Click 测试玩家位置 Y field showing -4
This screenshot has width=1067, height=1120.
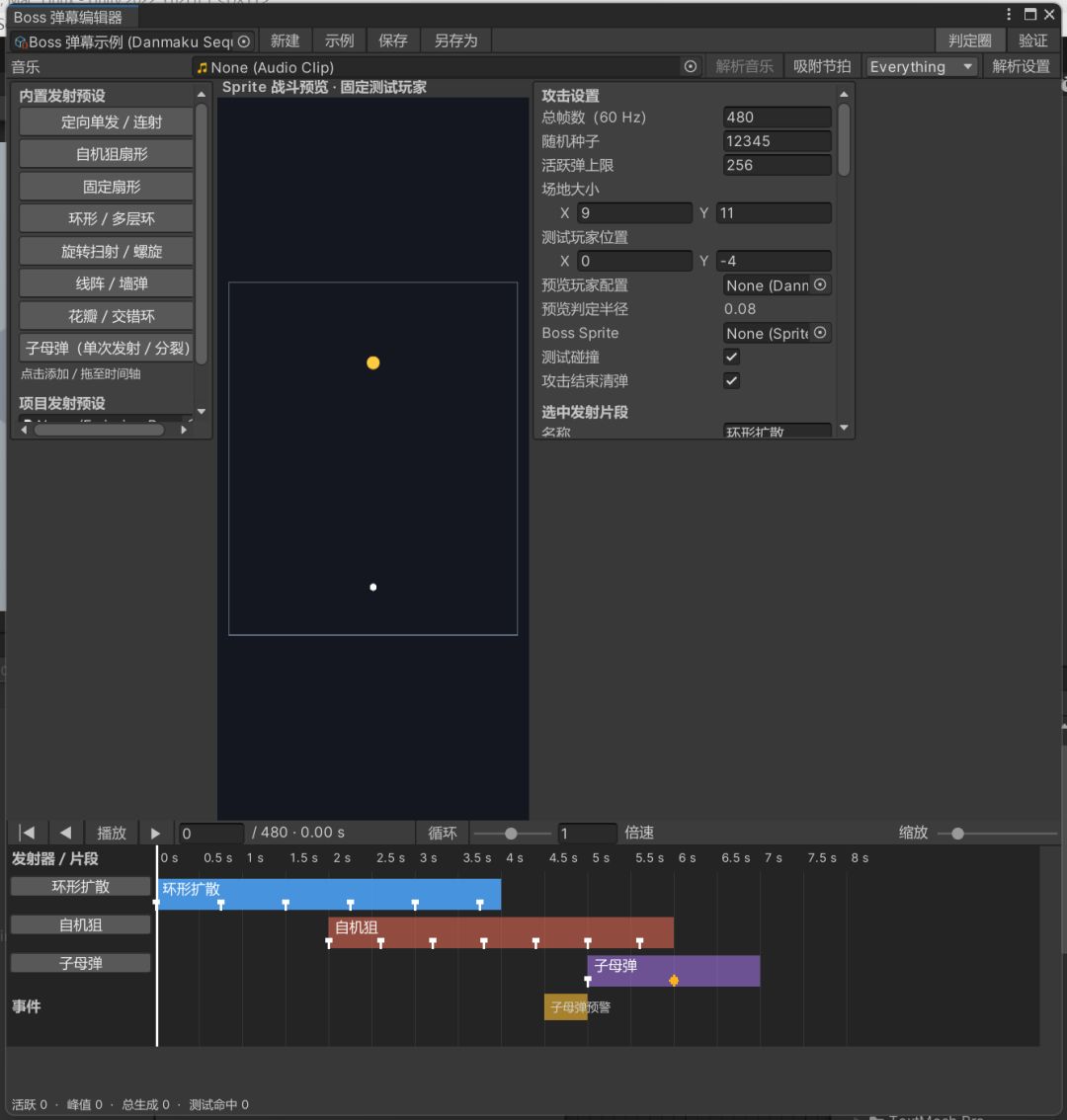[x=774, y=261]
